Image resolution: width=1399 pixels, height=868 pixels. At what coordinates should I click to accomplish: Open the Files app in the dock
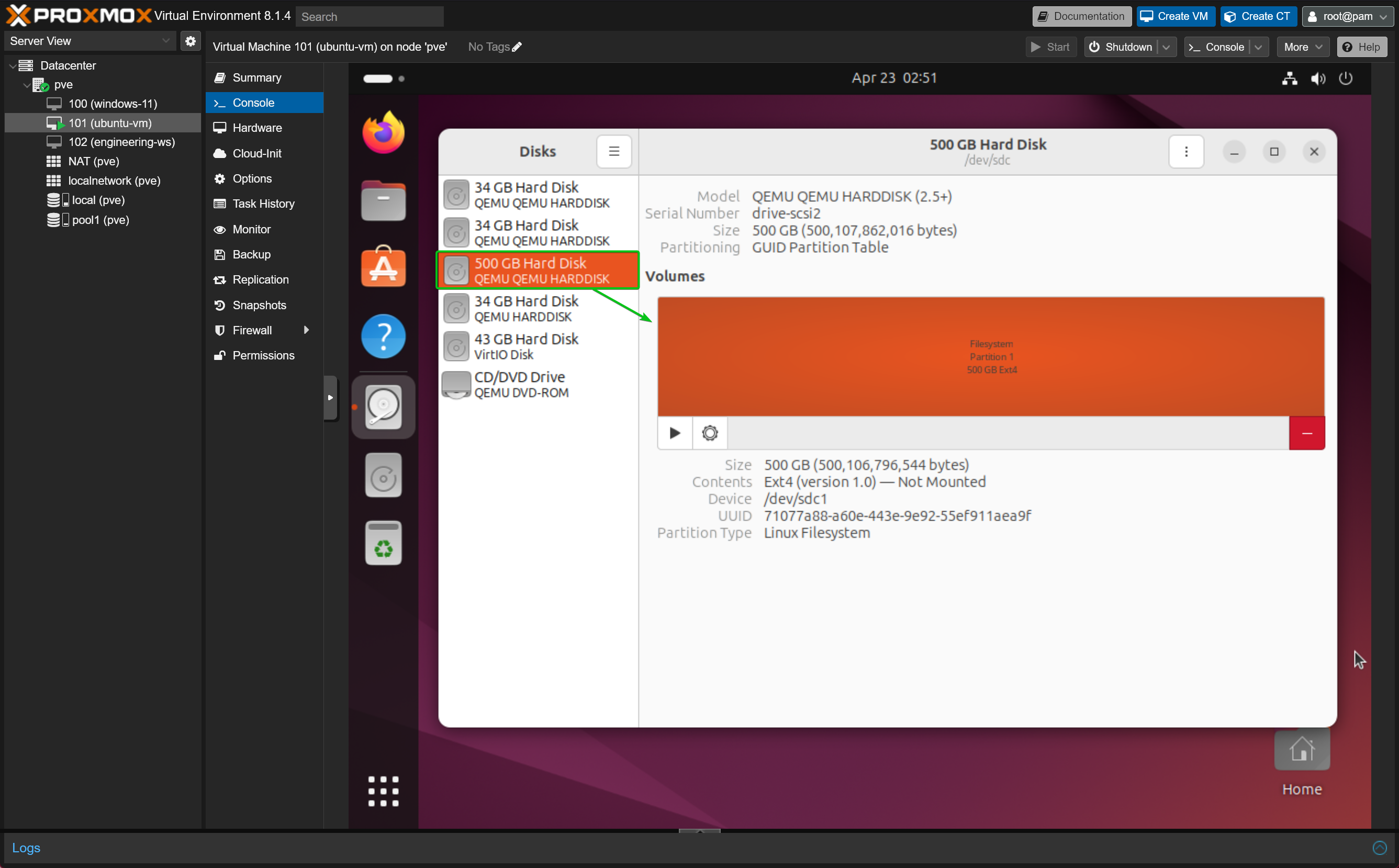click(x=383, y=200)
